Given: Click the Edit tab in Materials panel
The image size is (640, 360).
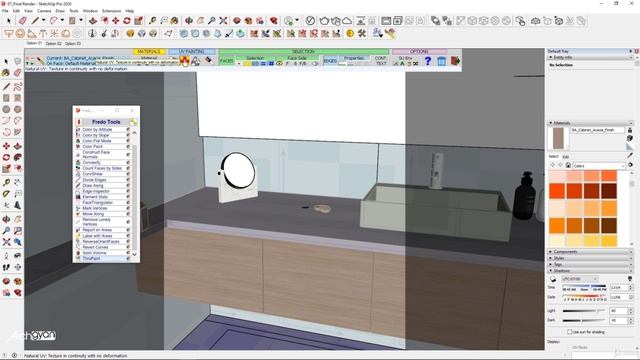Looking at the screenshot, I should coord(566,157).
